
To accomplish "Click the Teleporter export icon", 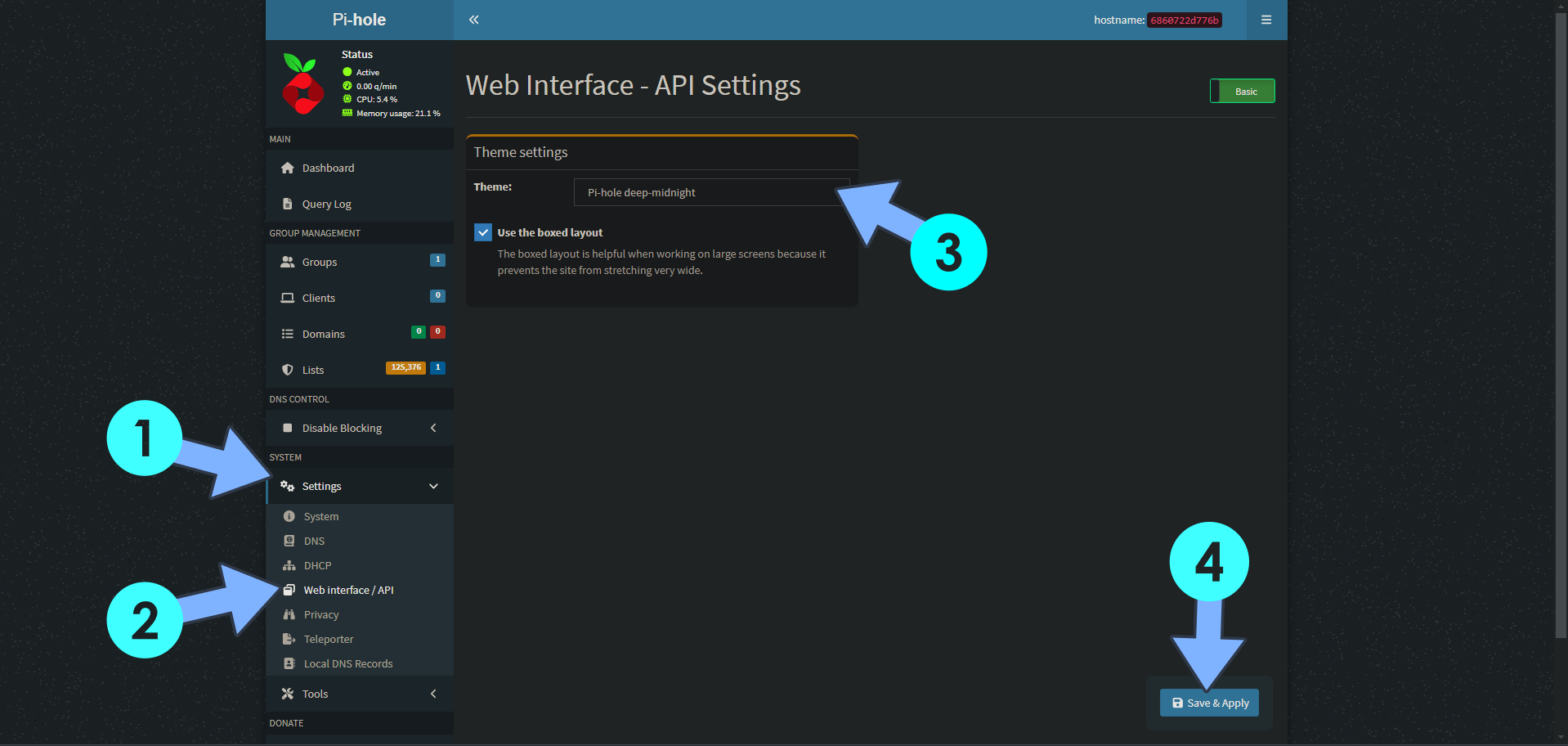I will (x=289, y=639).
